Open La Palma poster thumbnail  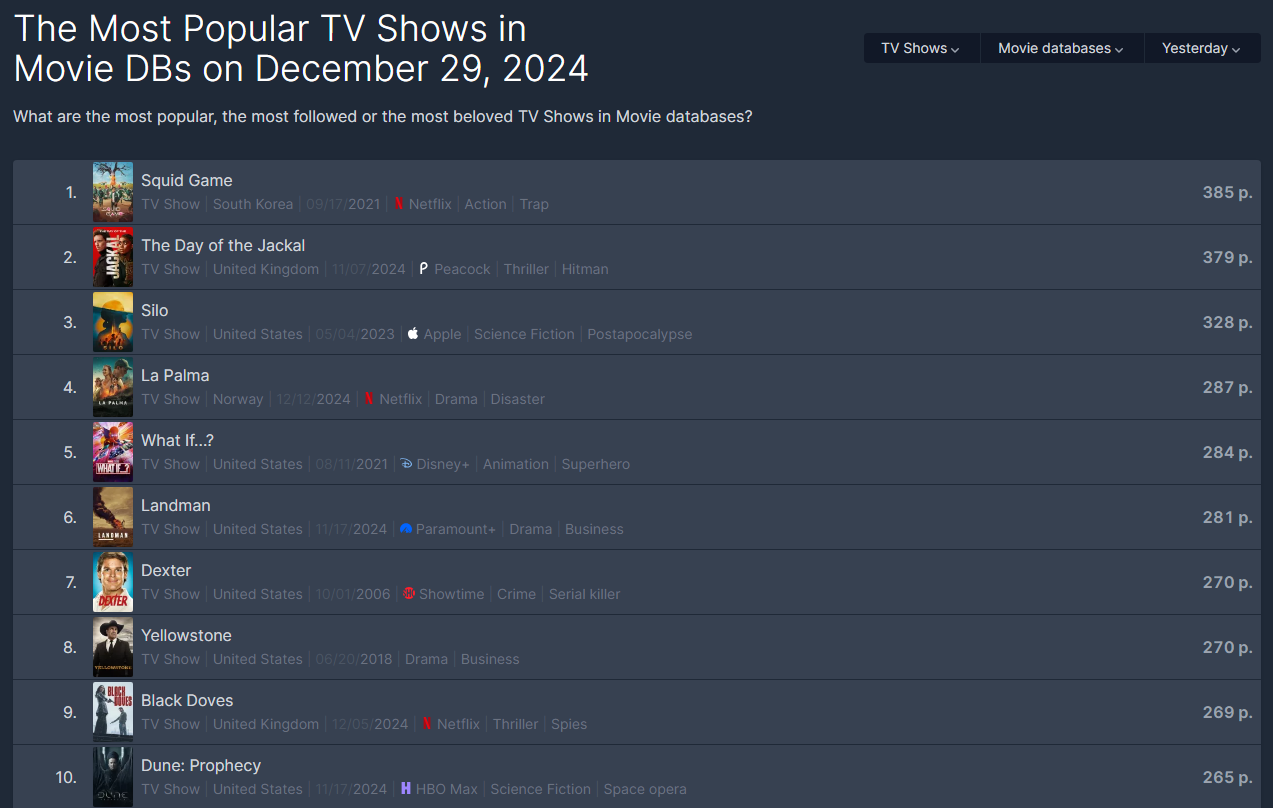(113, 387)
